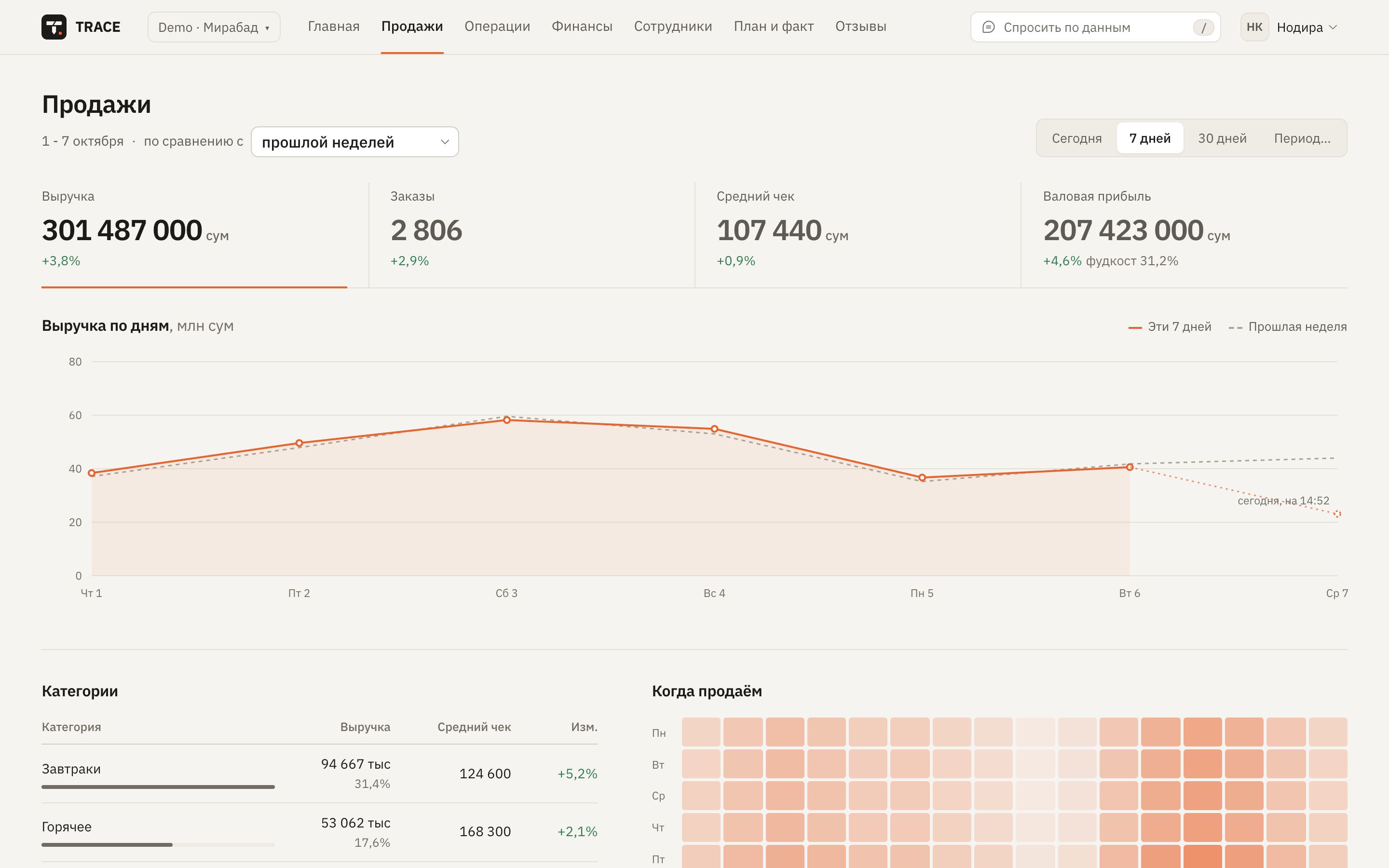Select the 30 дней period option

click(x=1222, y=138)
